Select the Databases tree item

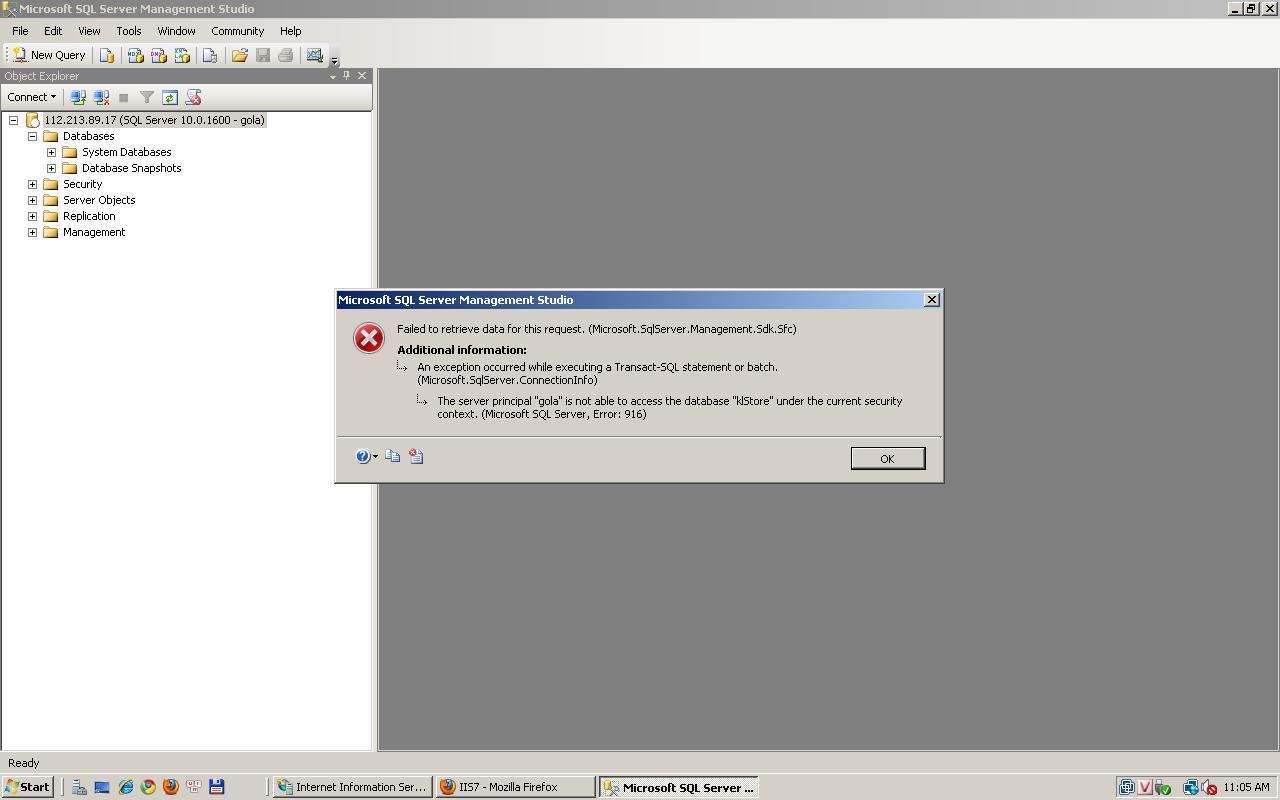(88, 136)
